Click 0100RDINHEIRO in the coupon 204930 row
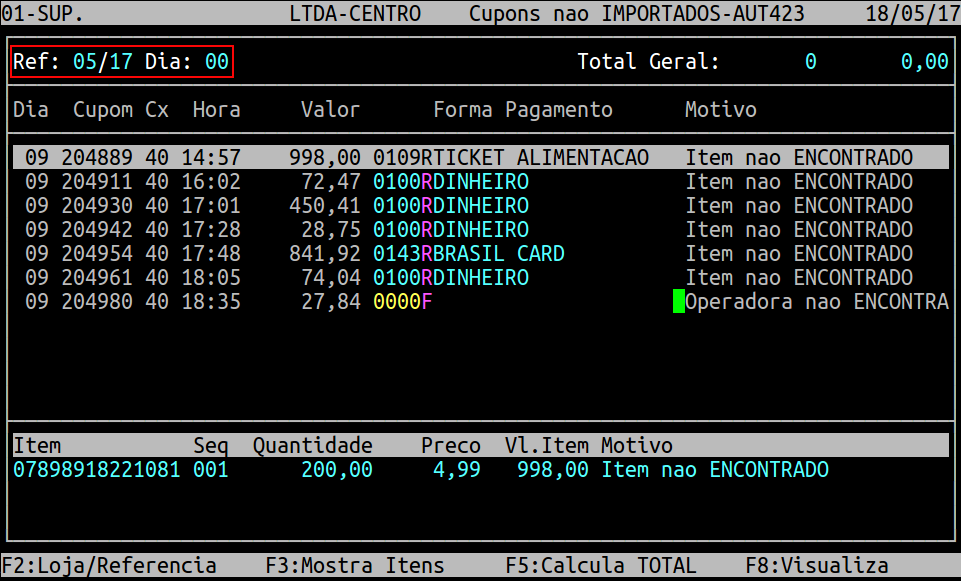The height and width of the screenshot is (581, 961). [450, 205]
